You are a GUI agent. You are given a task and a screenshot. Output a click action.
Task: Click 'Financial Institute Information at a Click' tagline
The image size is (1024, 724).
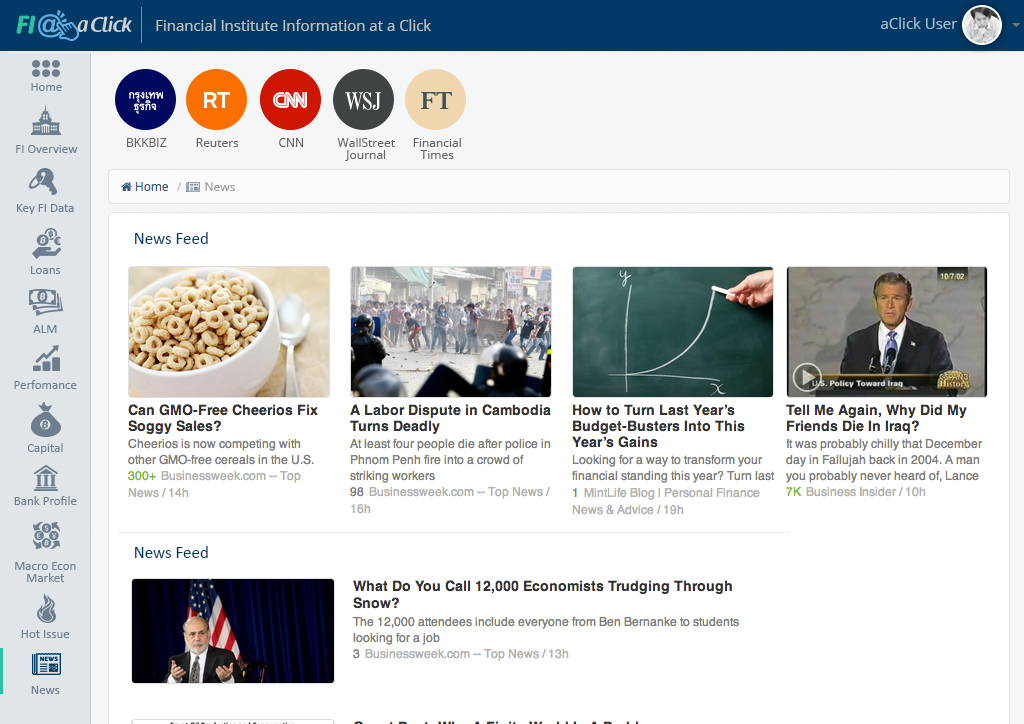tap(293, 25)
